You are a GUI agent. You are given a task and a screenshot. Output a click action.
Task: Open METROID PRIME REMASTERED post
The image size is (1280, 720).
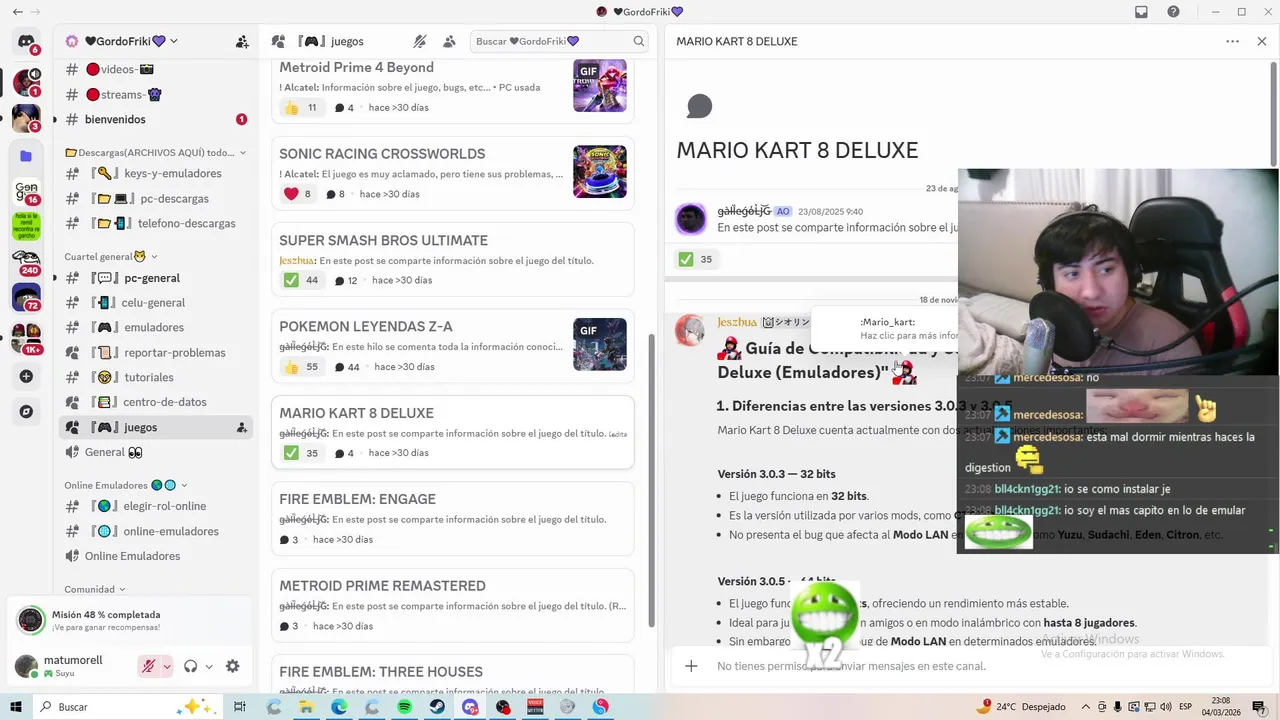click(x=453, y=605)
